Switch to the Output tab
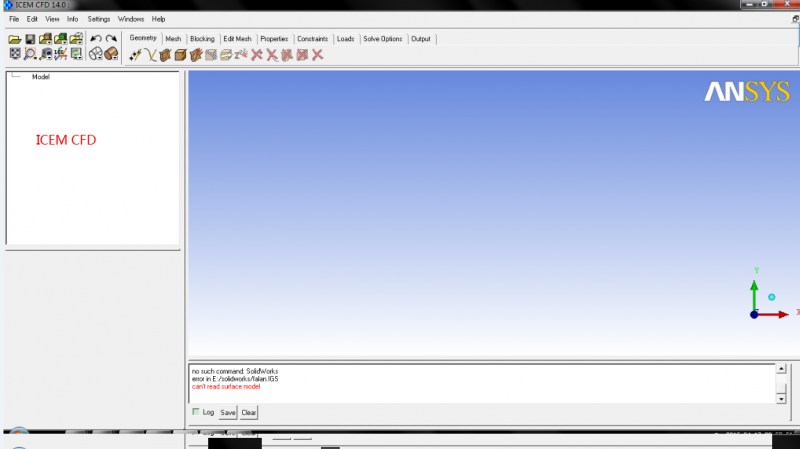Viewport: 800px width, 449px height. pyautogui.click(x=421, y=39)
